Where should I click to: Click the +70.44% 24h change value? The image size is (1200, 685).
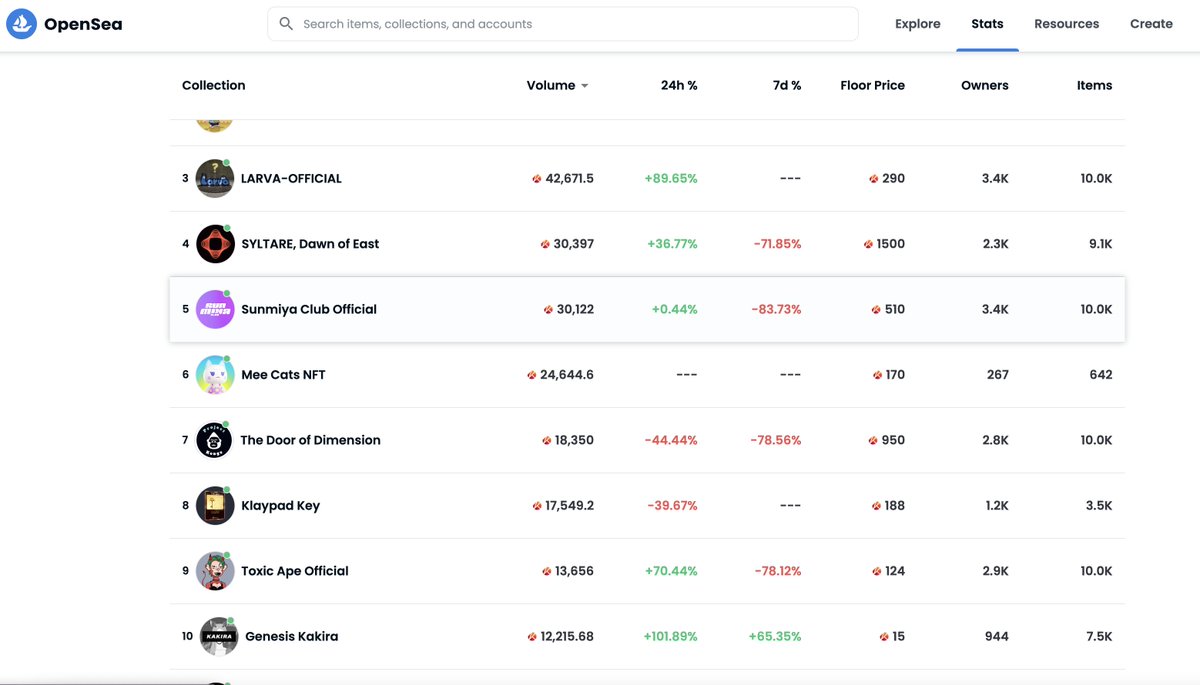click(671, 571)
